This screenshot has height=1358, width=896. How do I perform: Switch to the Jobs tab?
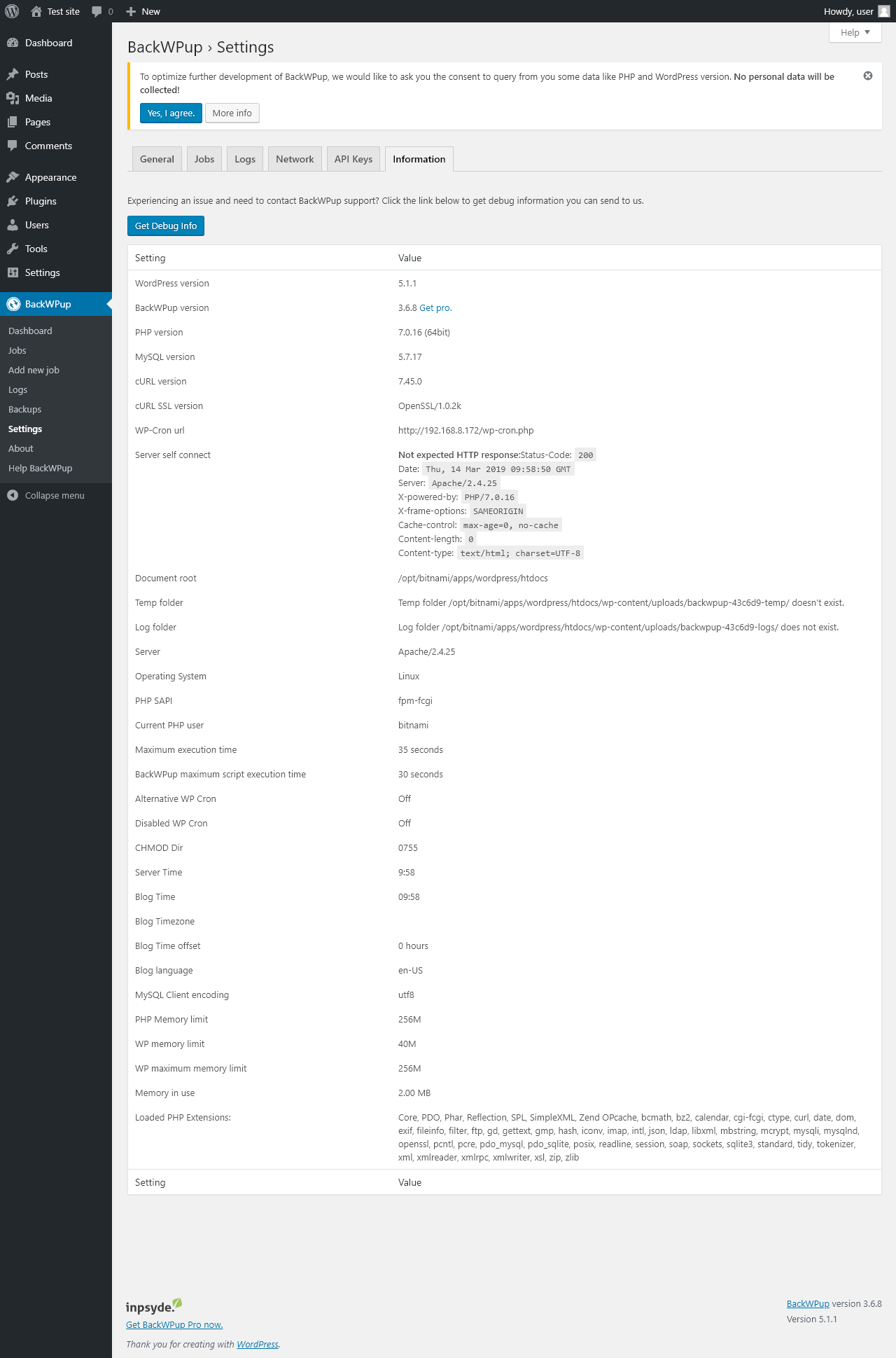(x=204, y=159)
